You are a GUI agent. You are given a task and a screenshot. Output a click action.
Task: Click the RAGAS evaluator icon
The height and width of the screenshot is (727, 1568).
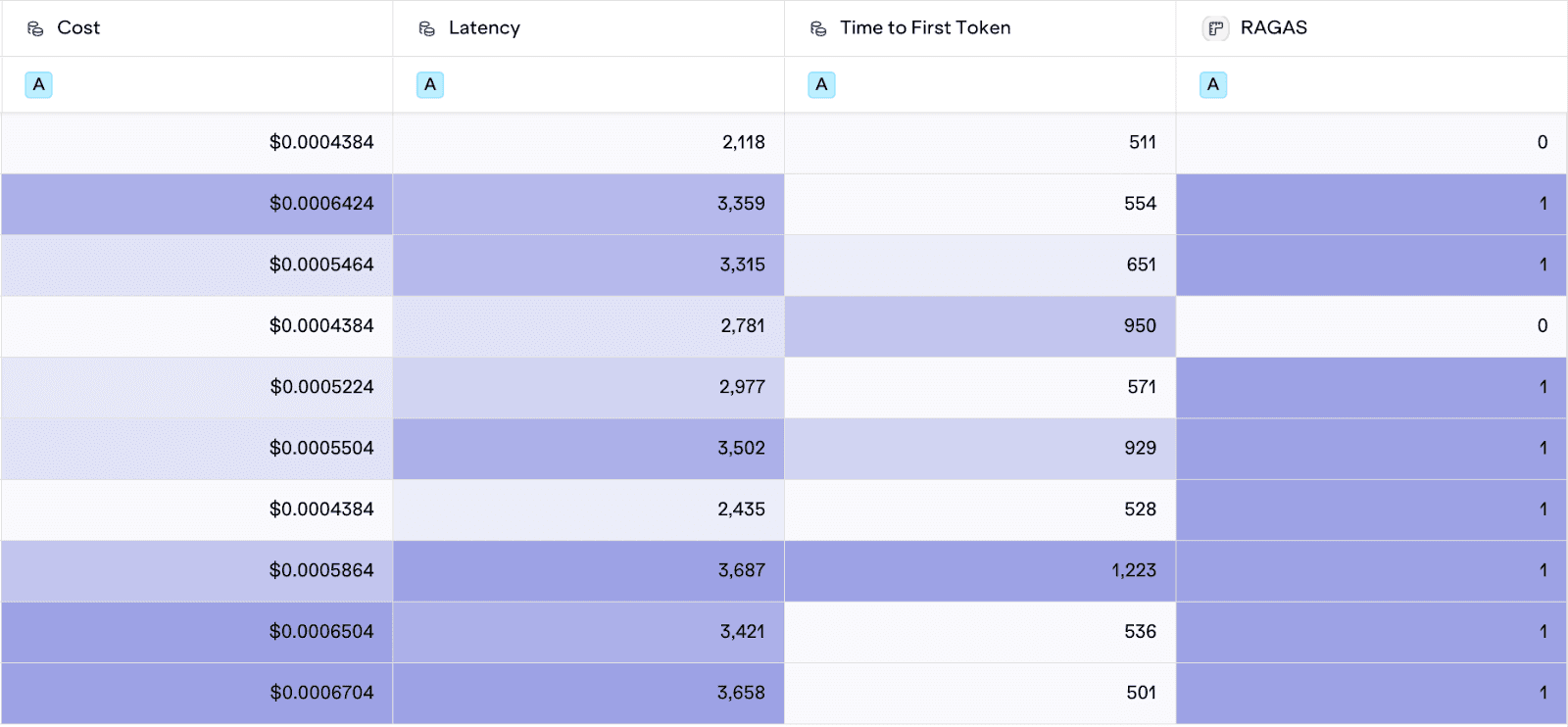pyautogui.click(x=1215, y=28)
